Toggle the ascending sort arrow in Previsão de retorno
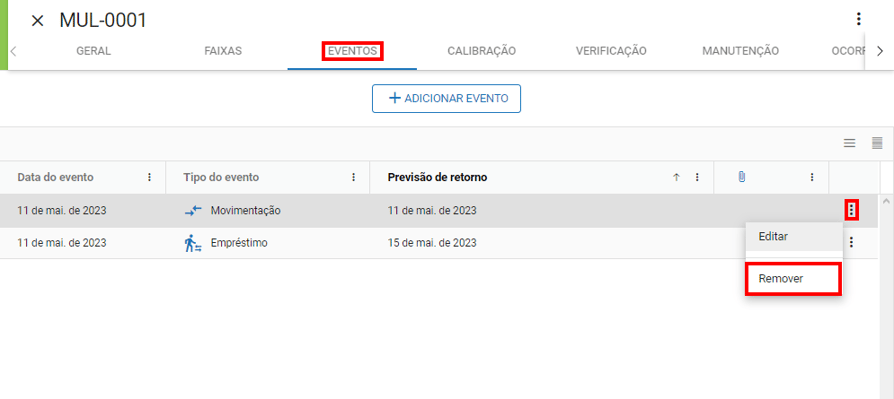The image size is (894, 399). (x=676, y=177)
